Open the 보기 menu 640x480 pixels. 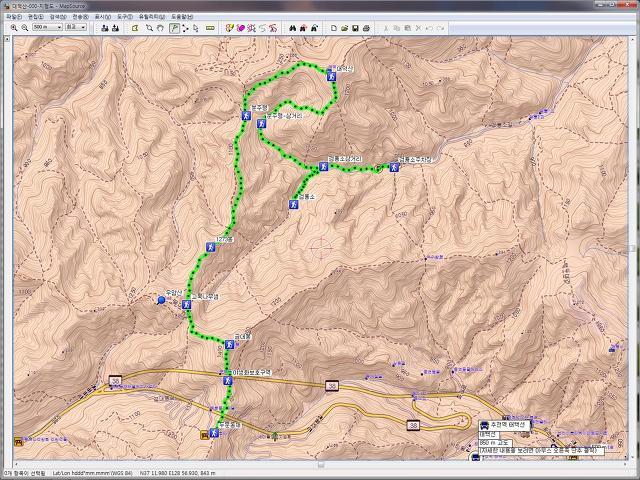(102, 17)
